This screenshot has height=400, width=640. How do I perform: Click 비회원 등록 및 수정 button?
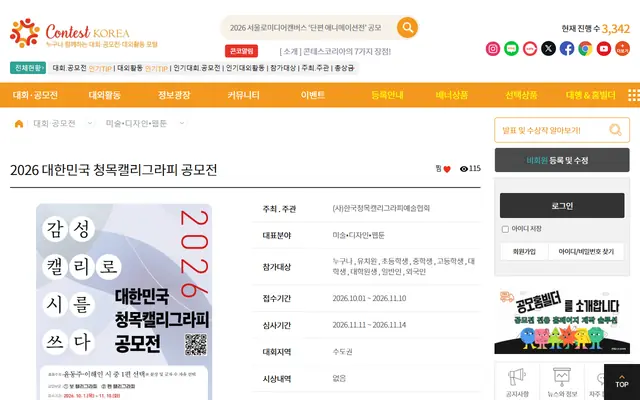562,160
